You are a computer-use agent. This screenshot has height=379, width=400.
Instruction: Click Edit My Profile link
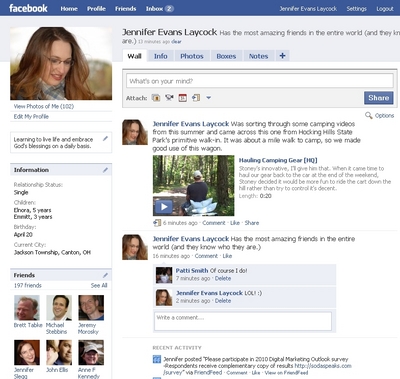(31, 116)
